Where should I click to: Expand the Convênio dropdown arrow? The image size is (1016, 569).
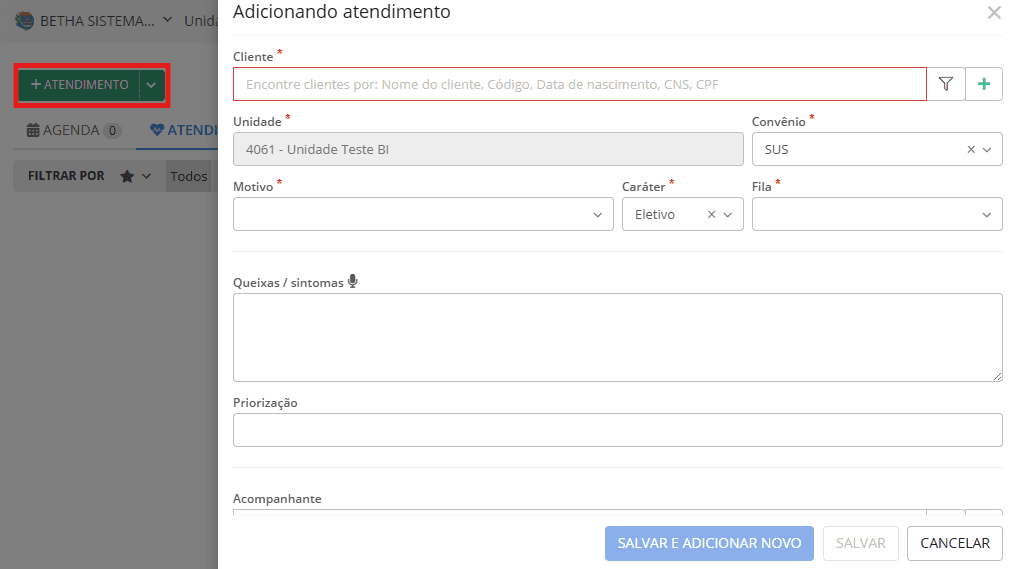coord(987,149)
